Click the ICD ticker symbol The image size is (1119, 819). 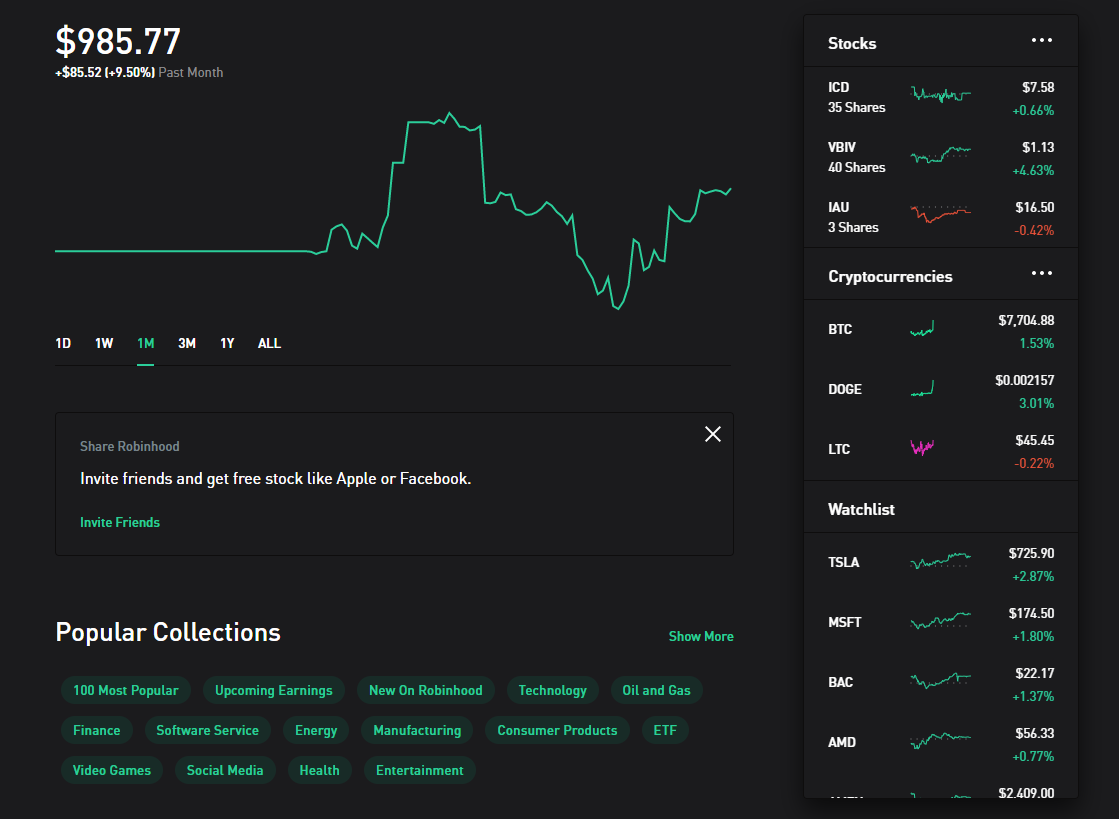tap(839, 87)
